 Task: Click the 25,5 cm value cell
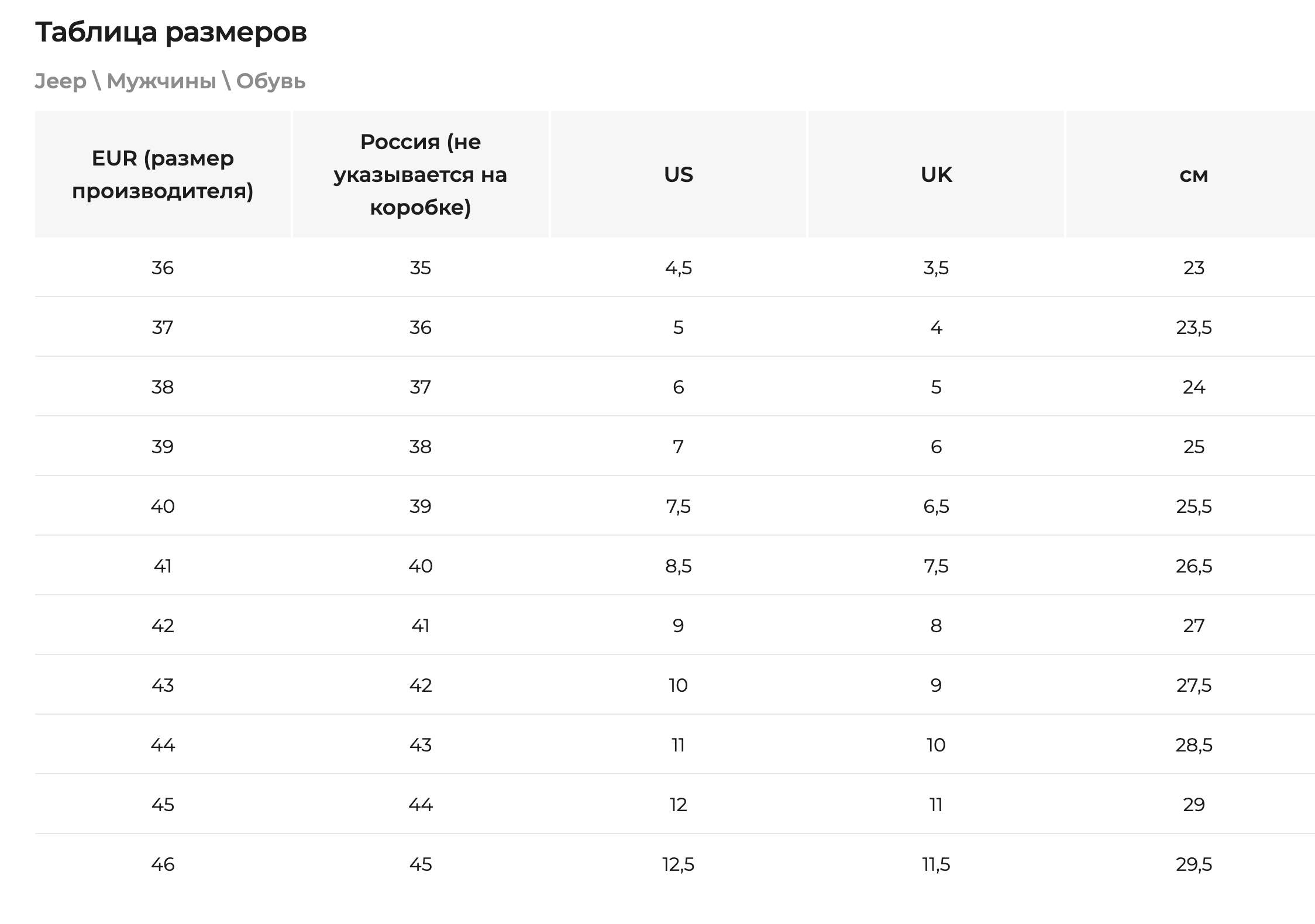1193,506
